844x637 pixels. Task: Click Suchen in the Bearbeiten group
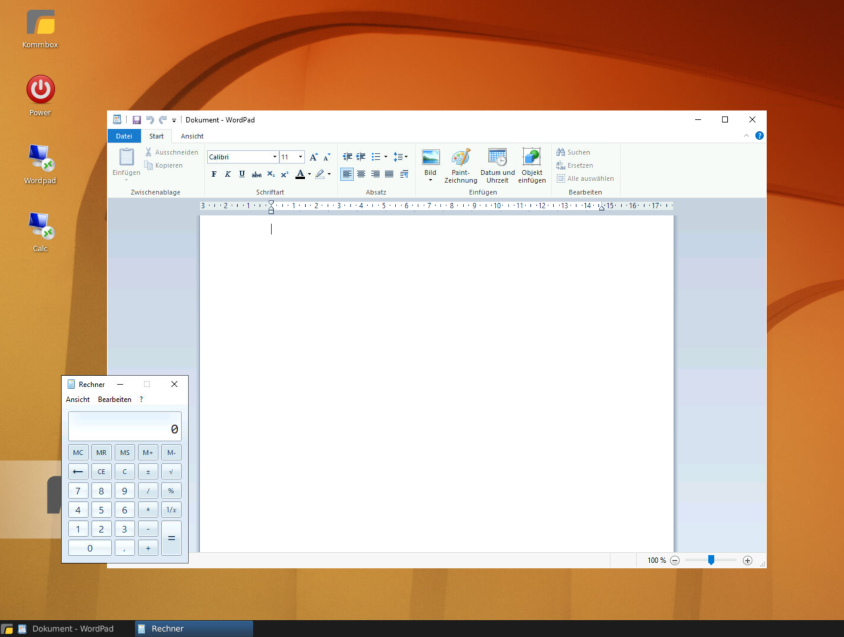pos(574,152)
